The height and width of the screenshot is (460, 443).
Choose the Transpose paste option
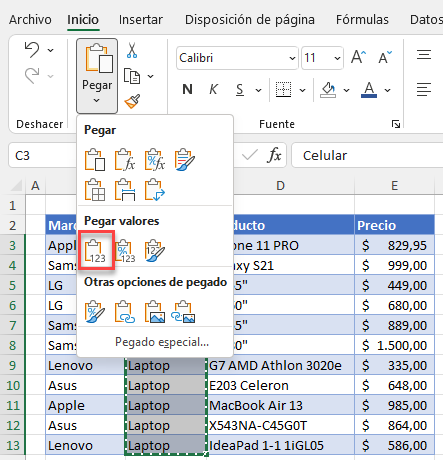155,190
